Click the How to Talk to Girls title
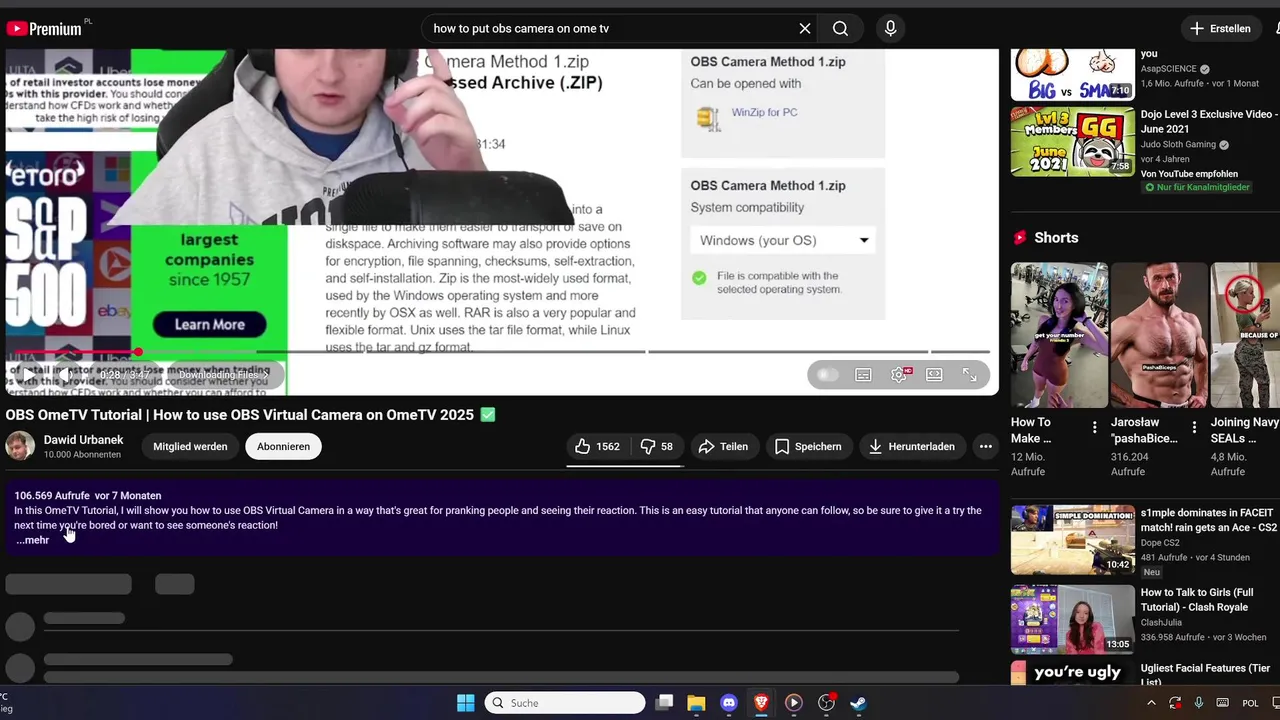 [x=1197, y=599]
